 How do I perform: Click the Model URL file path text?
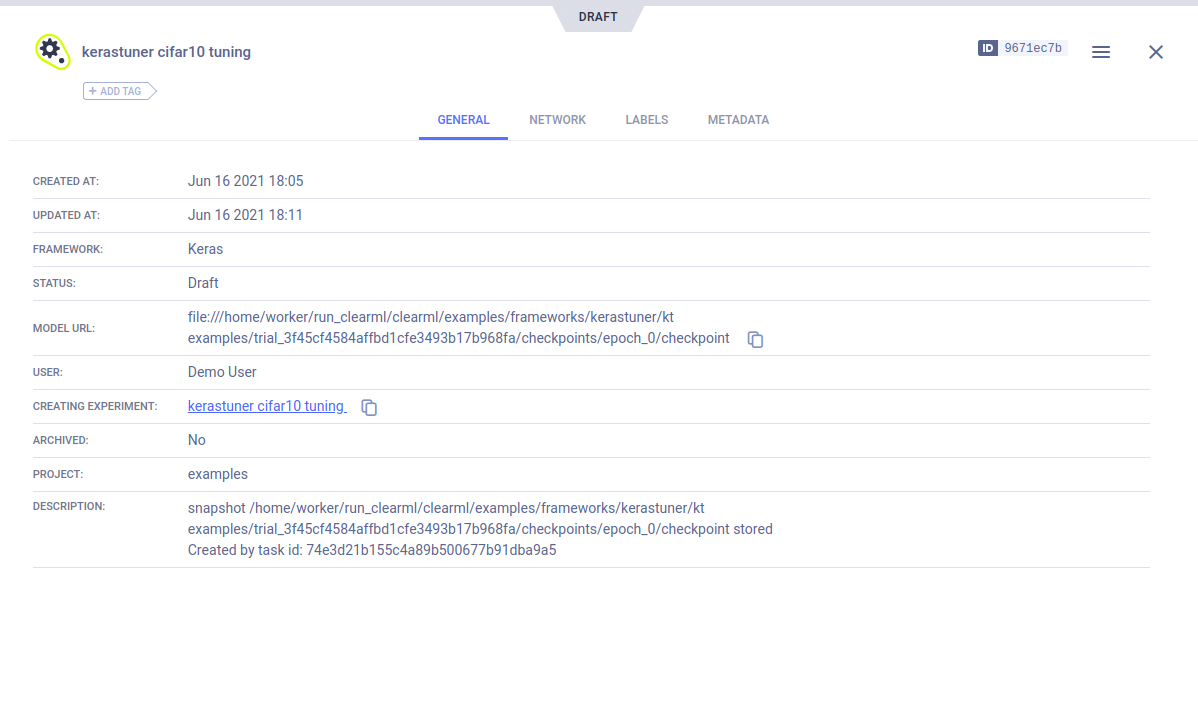458,328
